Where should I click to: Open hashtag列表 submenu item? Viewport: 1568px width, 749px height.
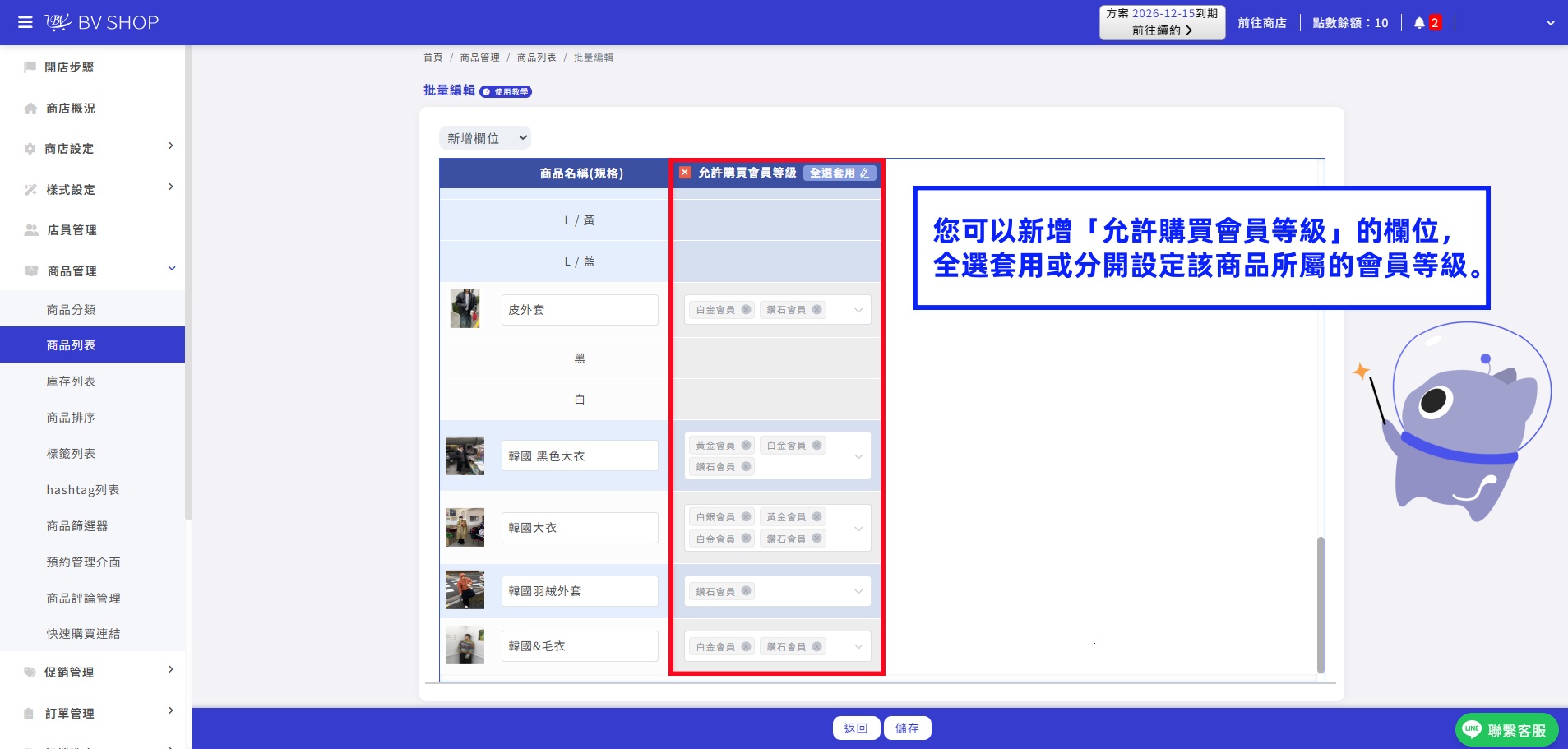click(83, 490)
